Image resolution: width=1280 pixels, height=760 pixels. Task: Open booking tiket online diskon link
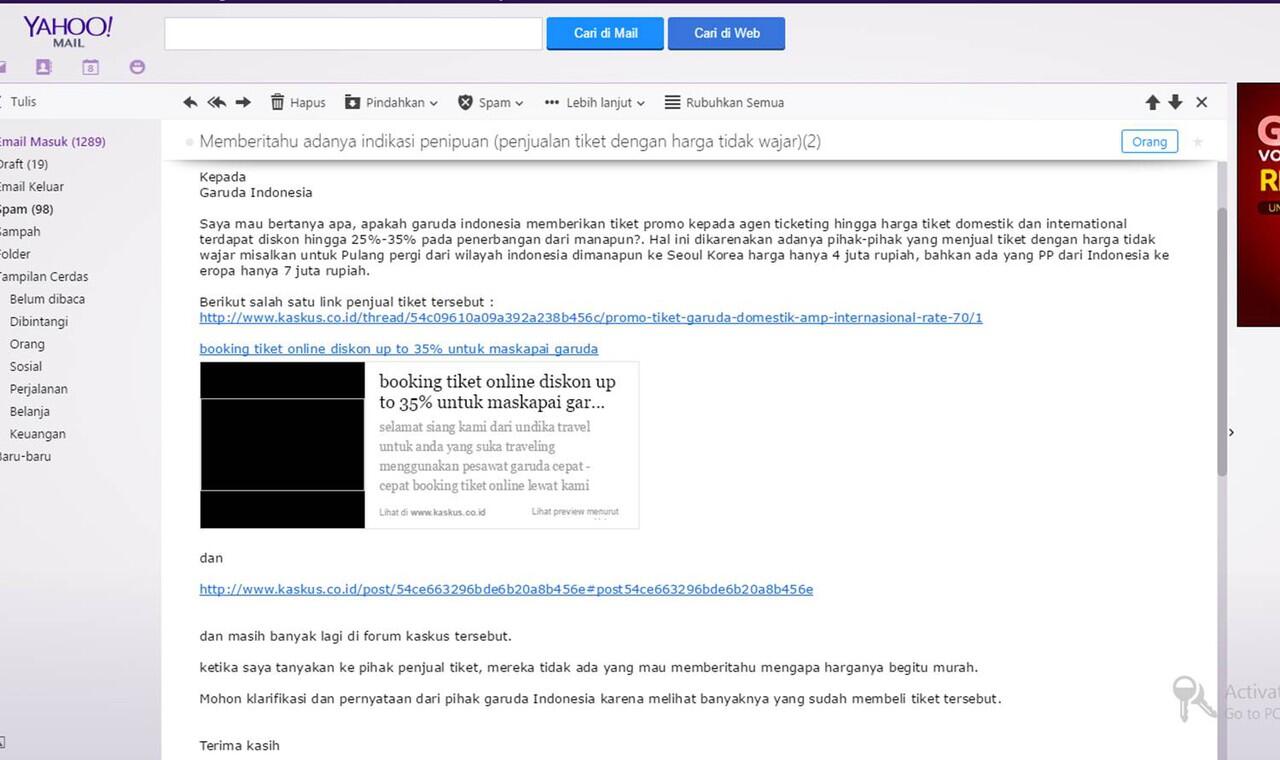click(x=399, y=349)
